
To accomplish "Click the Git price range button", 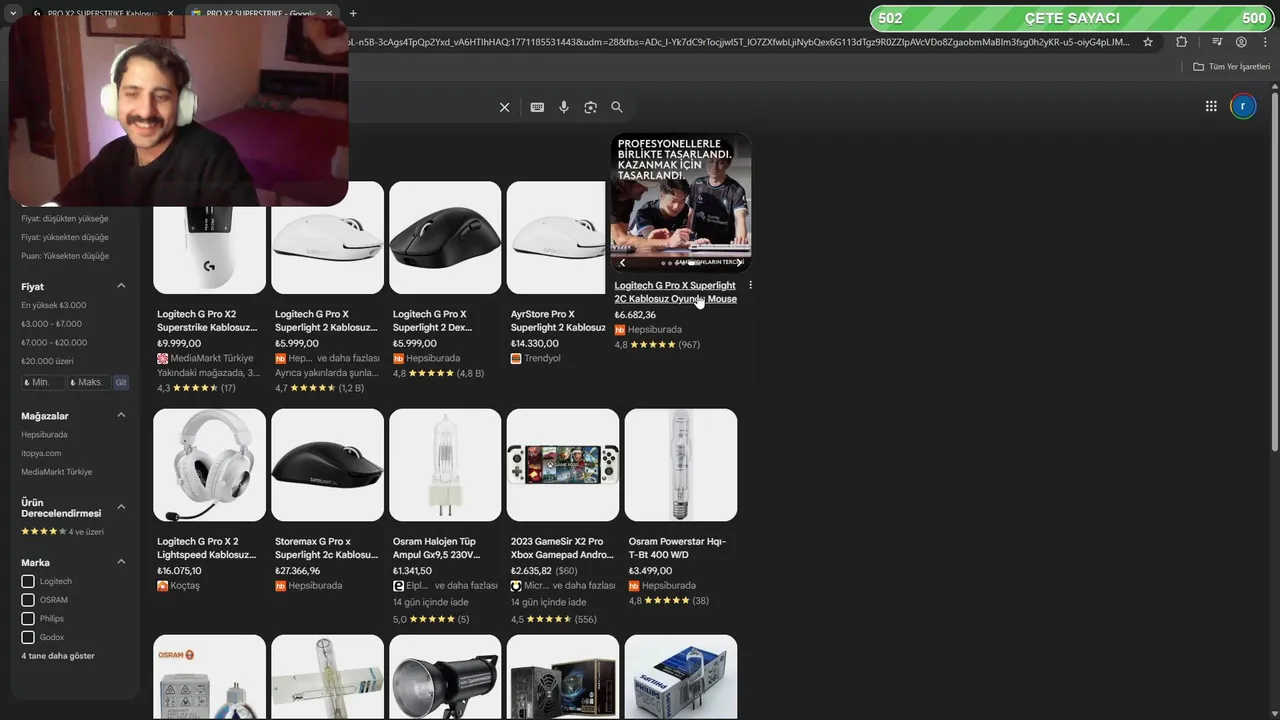I will tap(121, 383).
